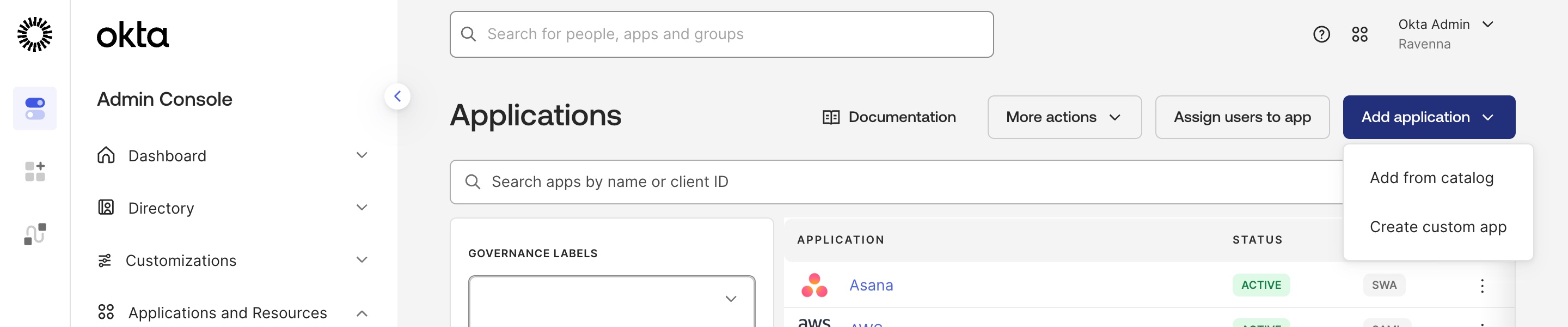Click the Ravenna org name text

1424,45
